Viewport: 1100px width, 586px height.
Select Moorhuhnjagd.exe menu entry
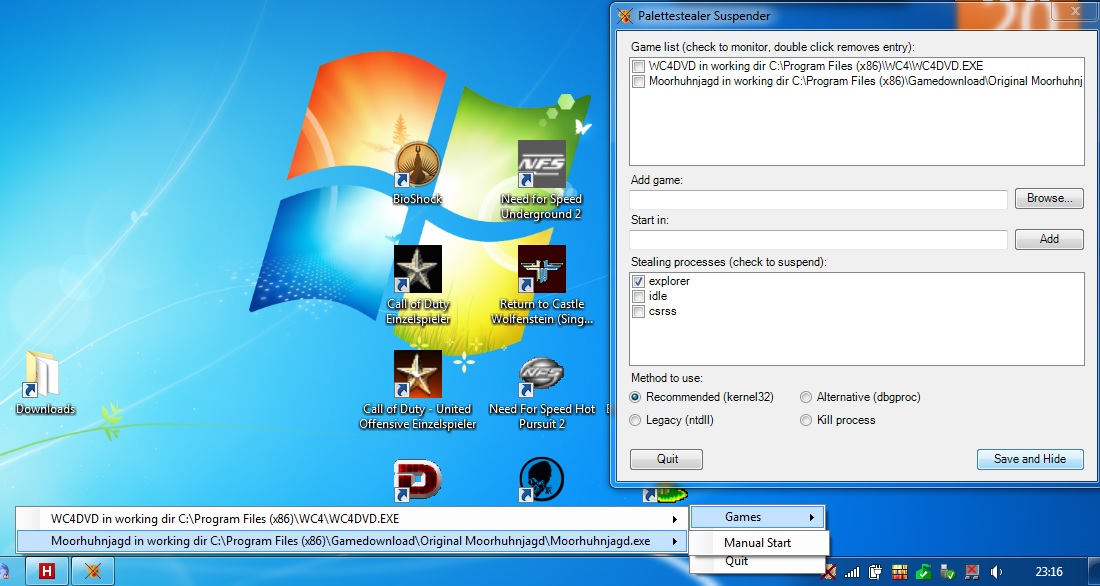coord(351,541)
